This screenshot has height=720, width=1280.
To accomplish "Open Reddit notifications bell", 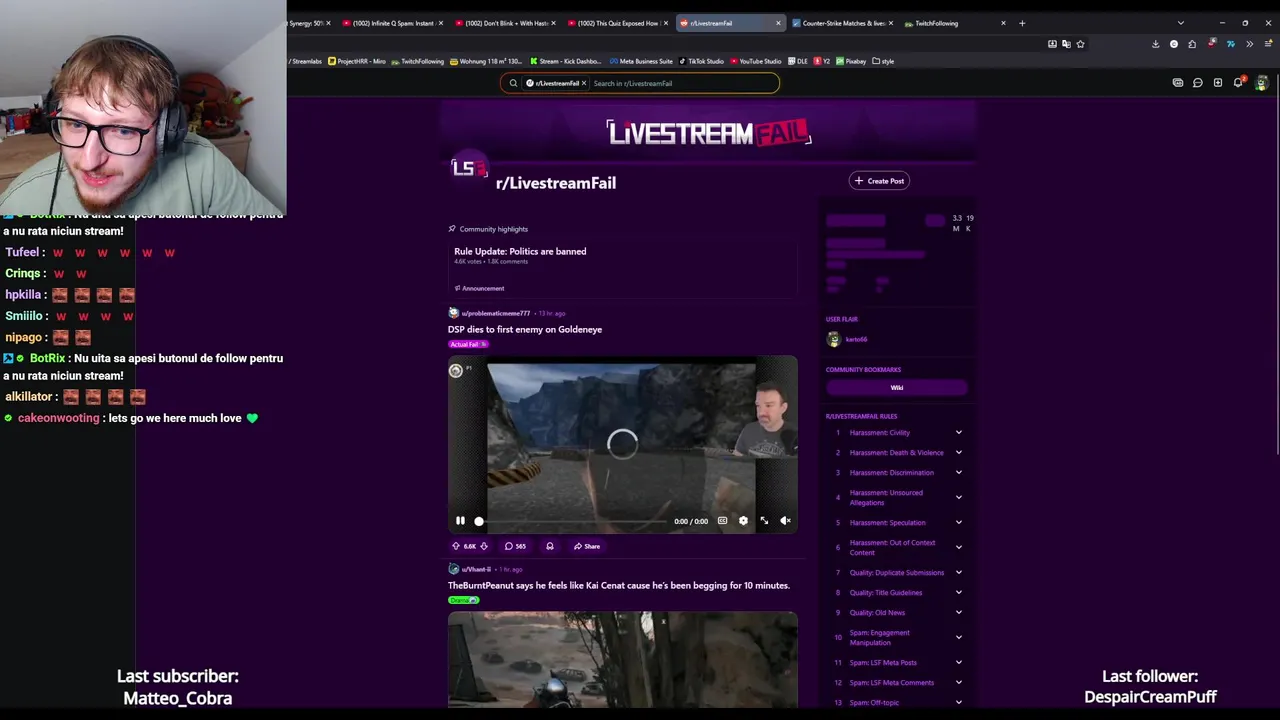I will coord(1238,83).
